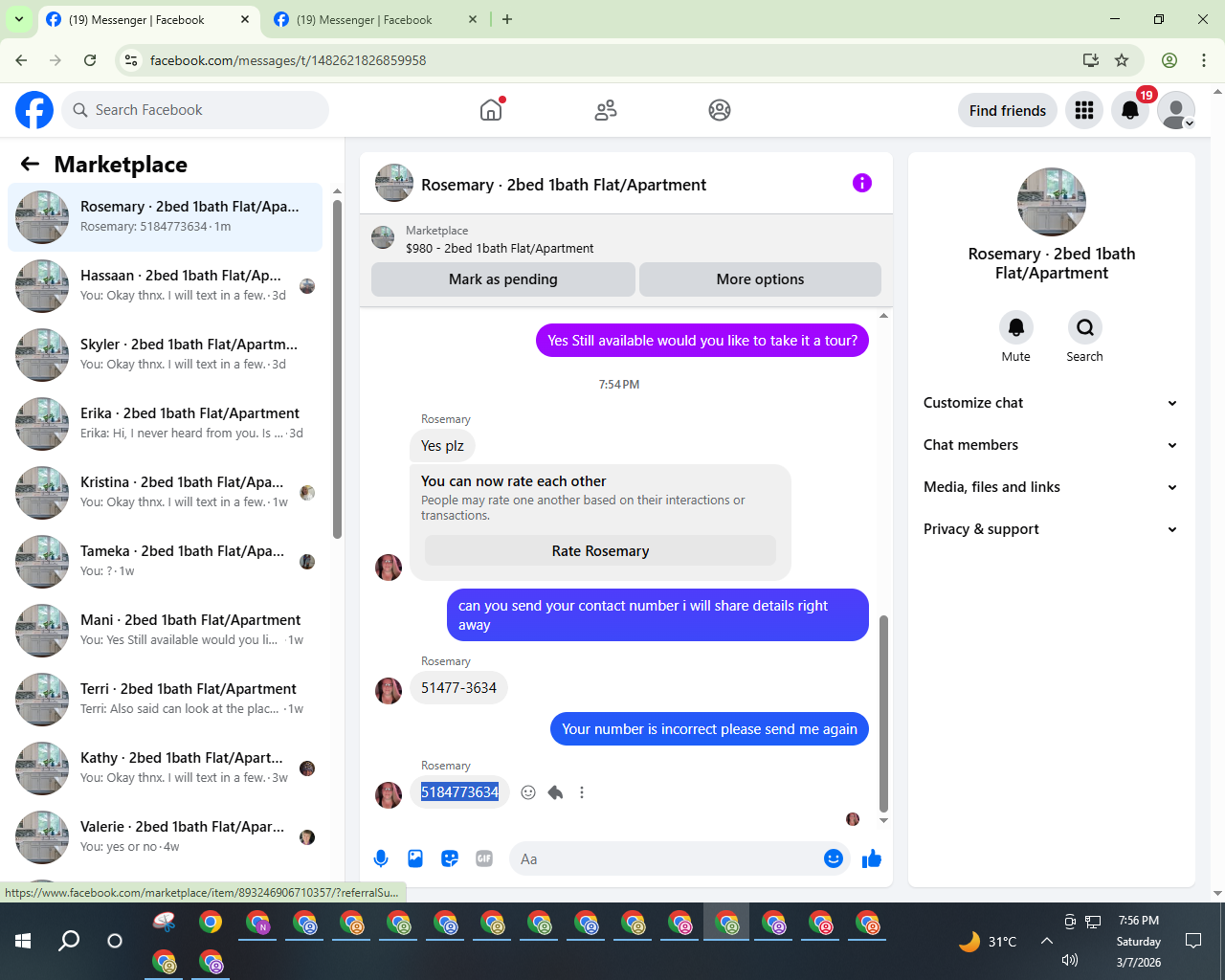This screenshot has width=1225, height=980.
Task: Search in conversation using magnifier icon
Action: pos(1085,327)
